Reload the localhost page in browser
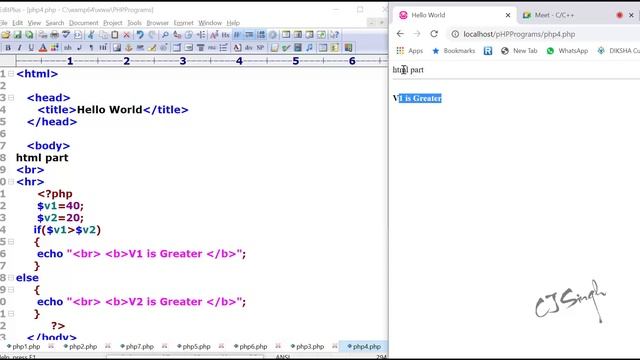The height and width of the screenshot is (360, 640). click(x=434, y=34)
